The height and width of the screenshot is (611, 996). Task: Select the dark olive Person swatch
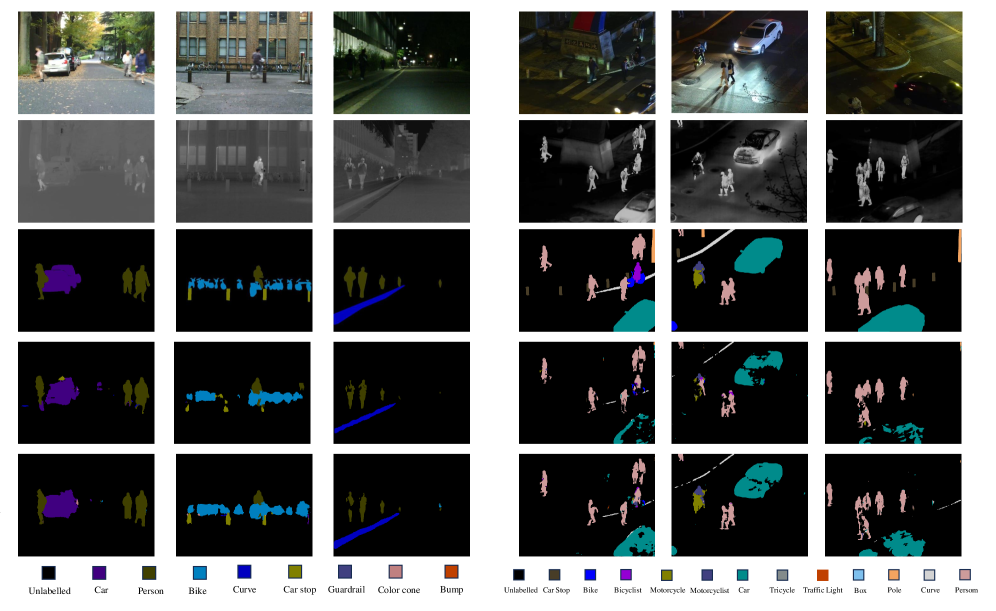(x=149, y=573)
